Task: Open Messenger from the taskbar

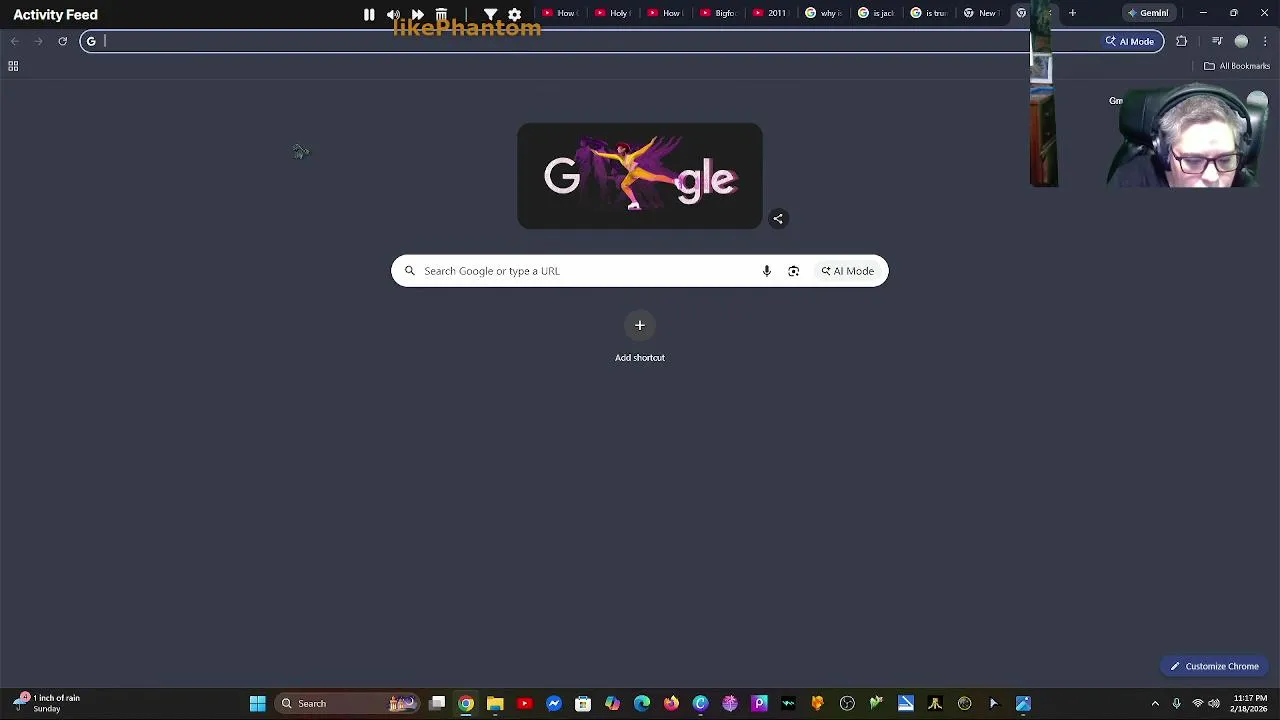Action: tap(554, 703)
